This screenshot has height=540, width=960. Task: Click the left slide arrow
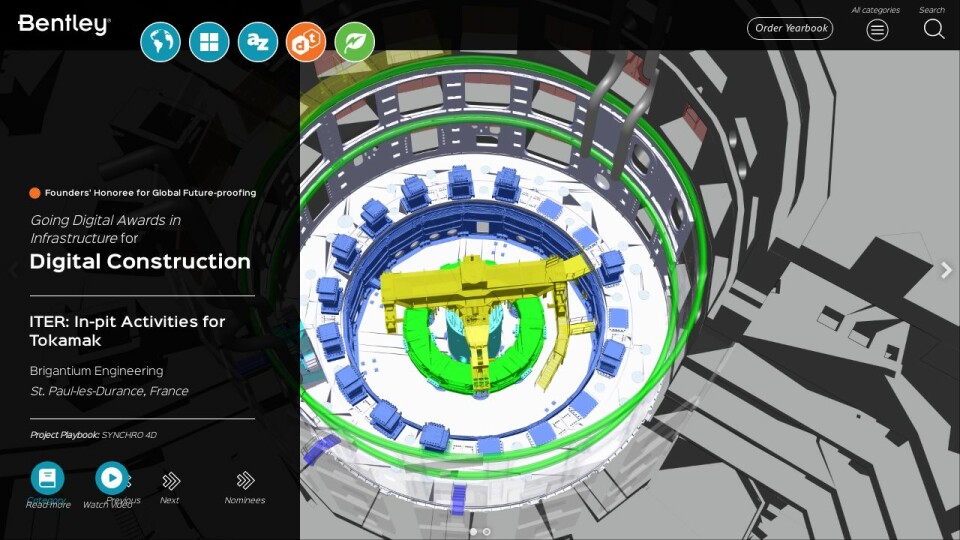pyautogui.click(x=13, y=270)
